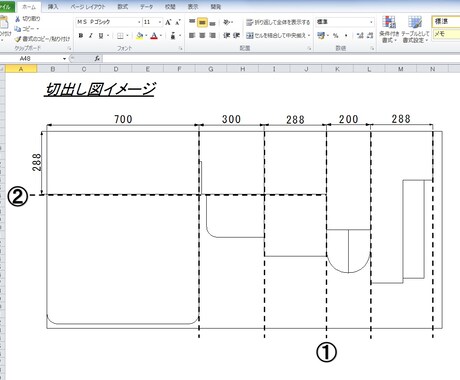Expand the merge cells dropdown arrow
The width and height of the screenshot is (460, 380).
pos(309,35)
